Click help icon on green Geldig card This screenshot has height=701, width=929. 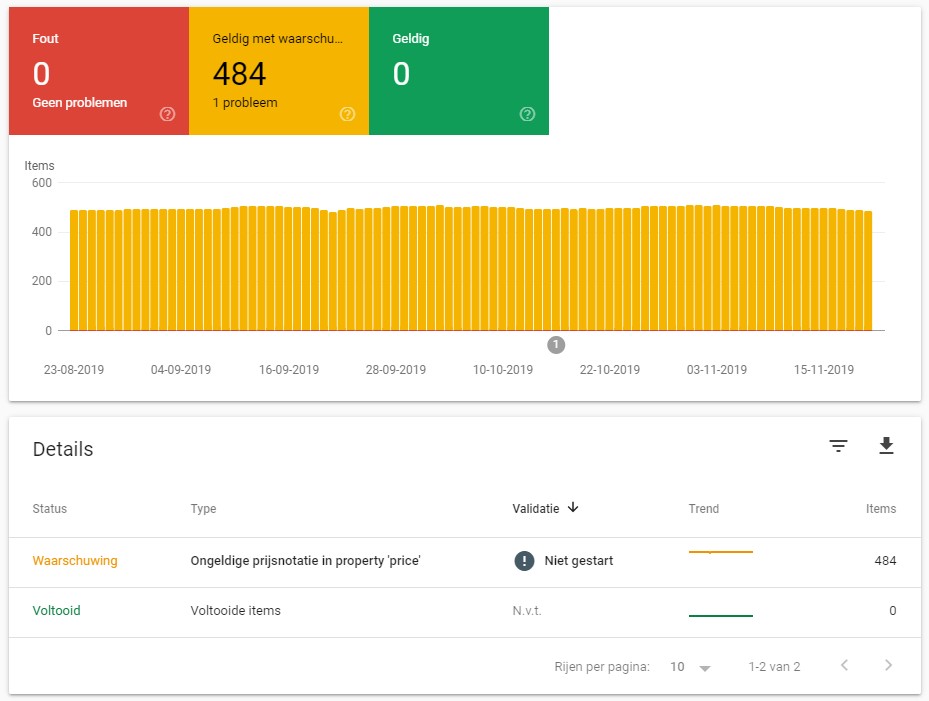527,114
